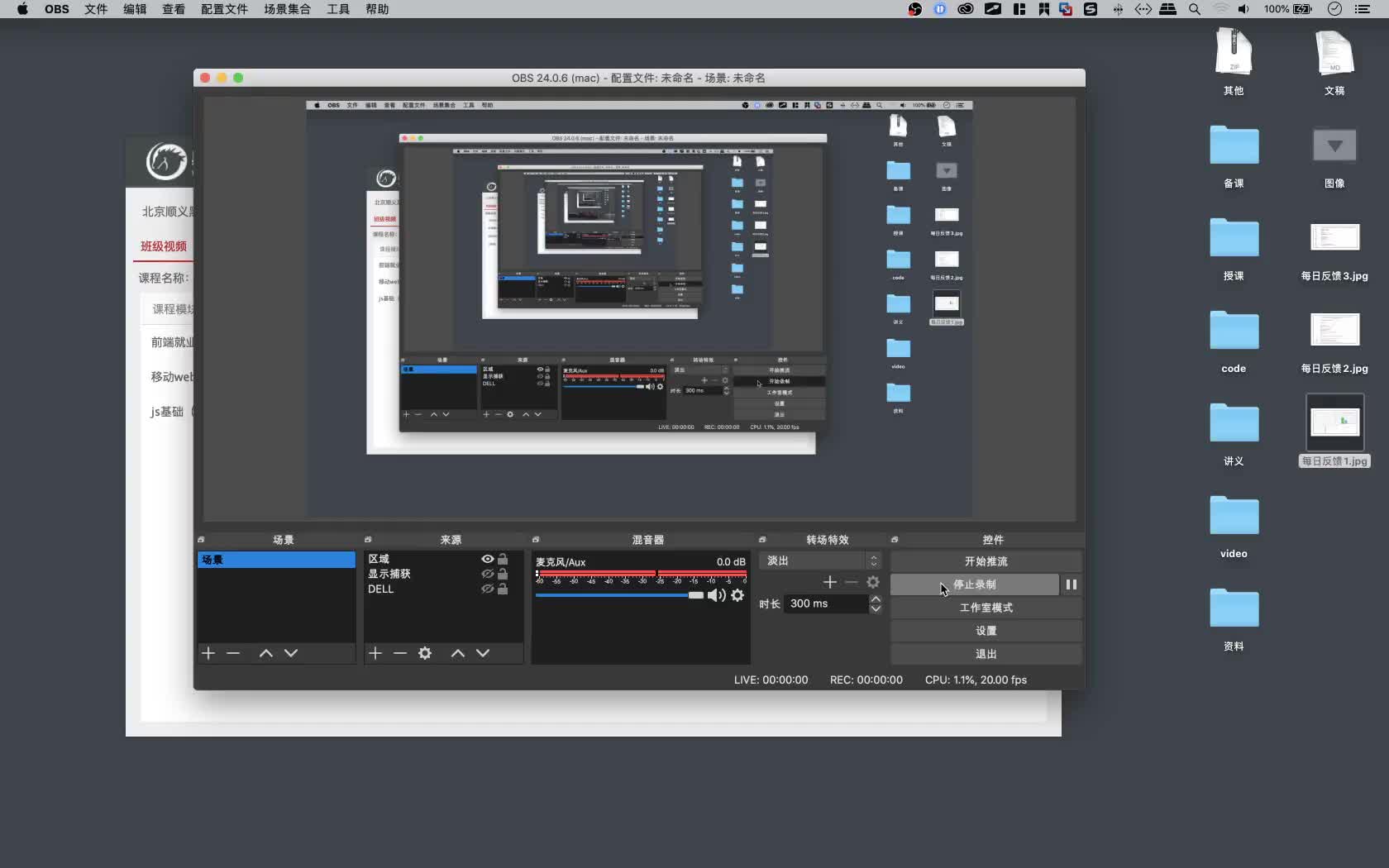Open the 其他 zip file on the desktop
The height and width of the screenshot is (868, 1389).
point(1234,51)
